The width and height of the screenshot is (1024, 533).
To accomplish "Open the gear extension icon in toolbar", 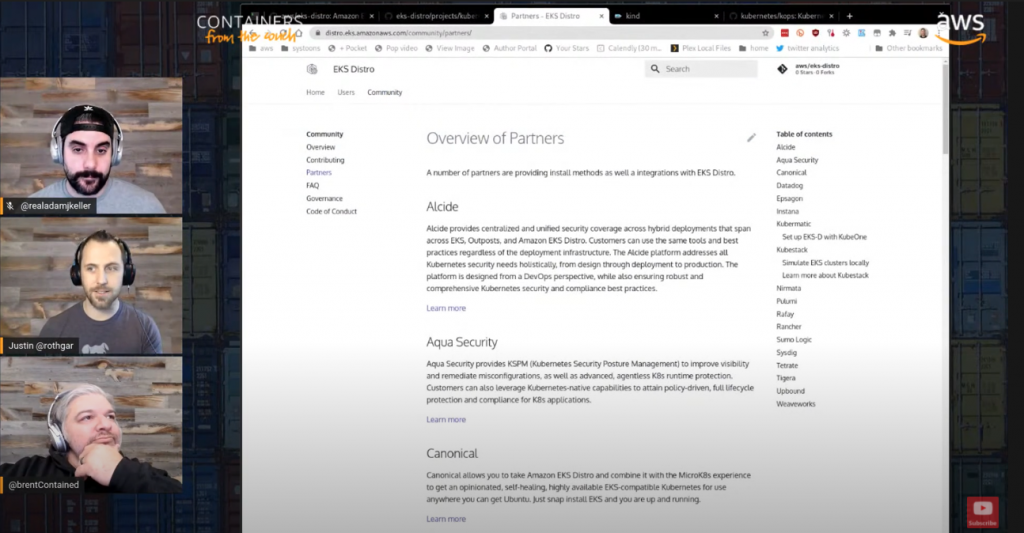I will [846, 33].
